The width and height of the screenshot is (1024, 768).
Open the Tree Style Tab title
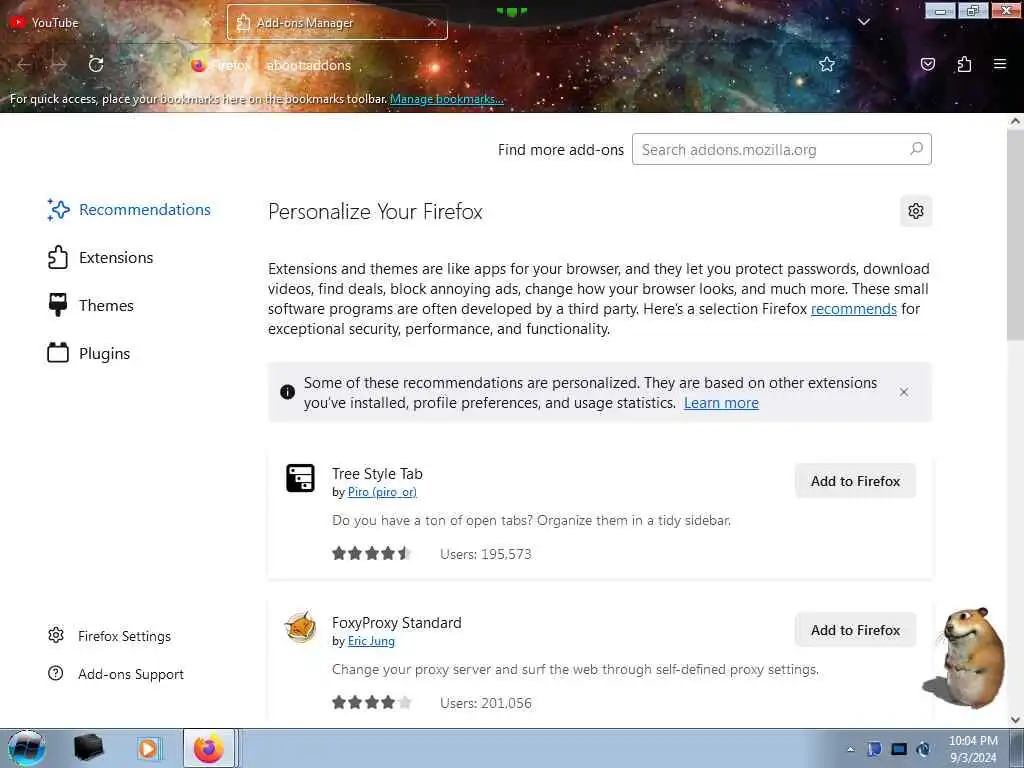tap(377, 473)
